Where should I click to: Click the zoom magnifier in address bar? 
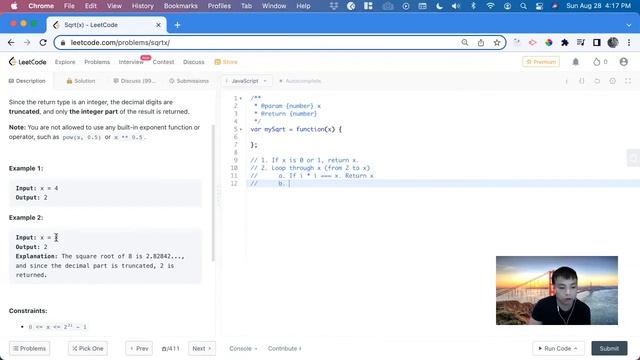[x=464, y=42]
